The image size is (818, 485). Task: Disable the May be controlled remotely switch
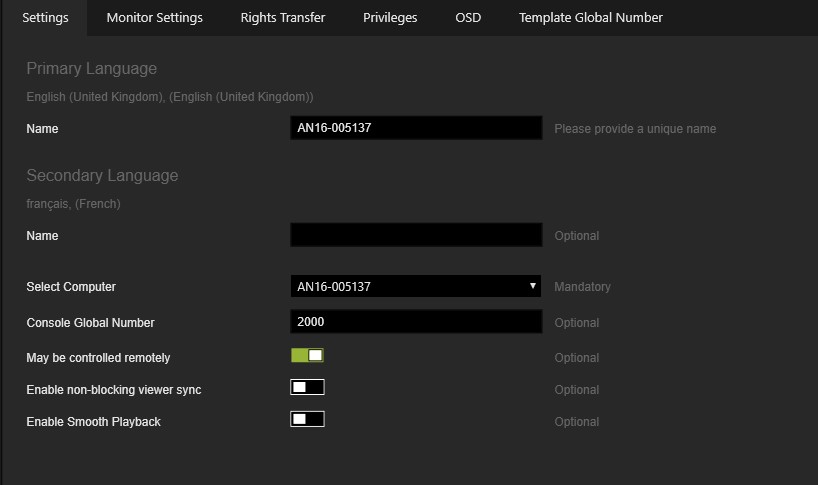tap(307, 356)
